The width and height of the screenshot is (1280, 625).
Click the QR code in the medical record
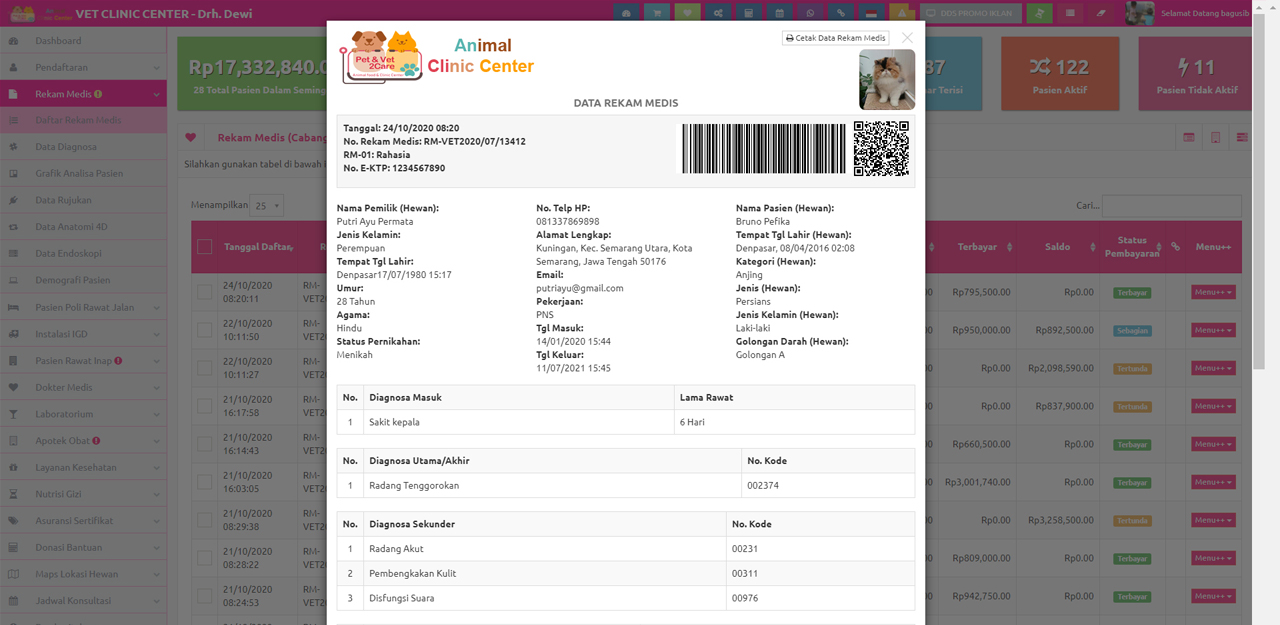click(x=881, y=149)
